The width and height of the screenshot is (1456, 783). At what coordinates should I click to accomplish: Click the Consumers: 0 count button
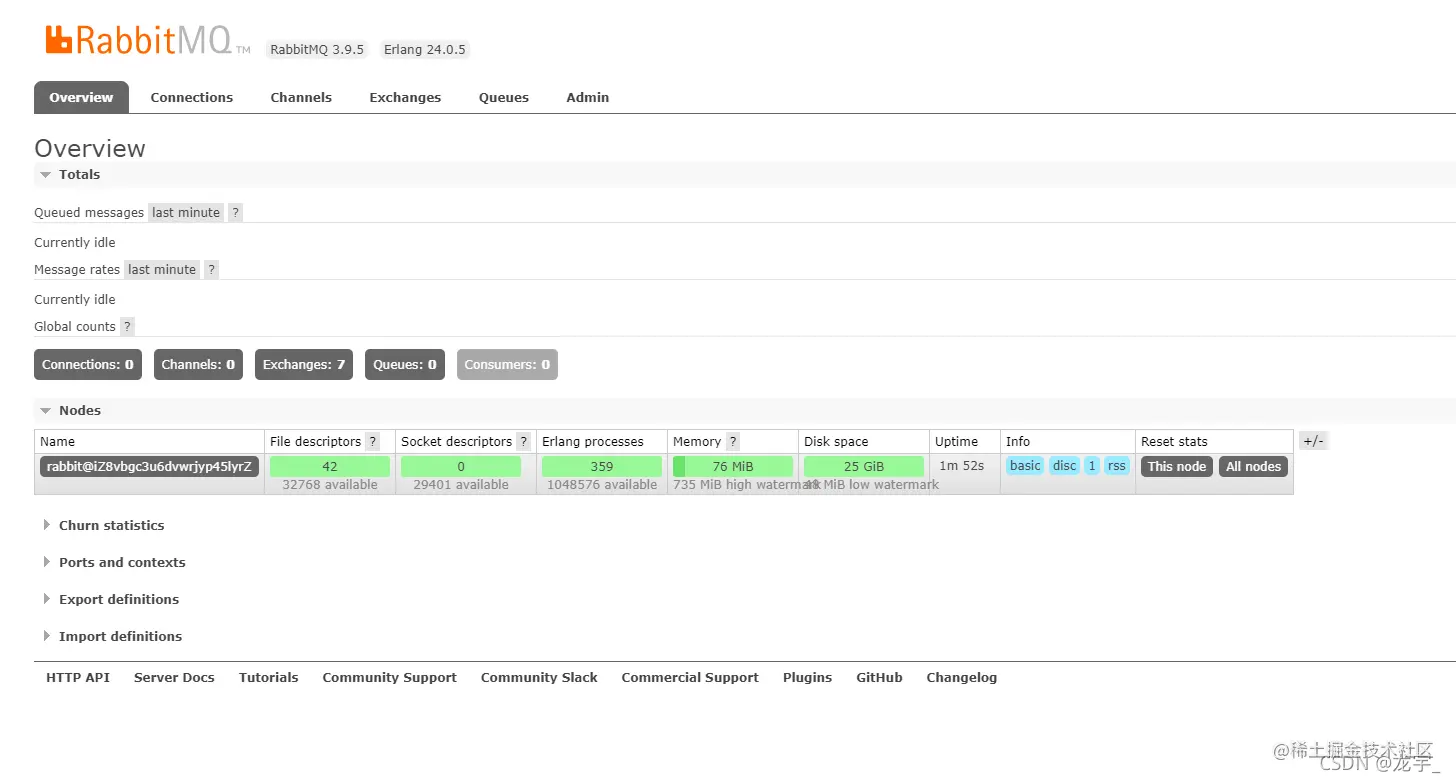pos(507,364)
